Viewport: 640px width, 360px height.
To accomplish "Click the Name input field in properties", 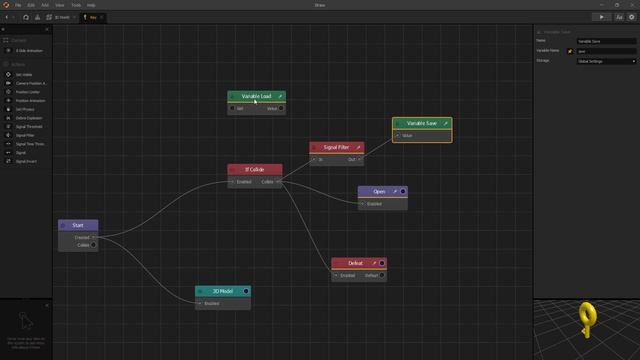I will tap(606, 41).
